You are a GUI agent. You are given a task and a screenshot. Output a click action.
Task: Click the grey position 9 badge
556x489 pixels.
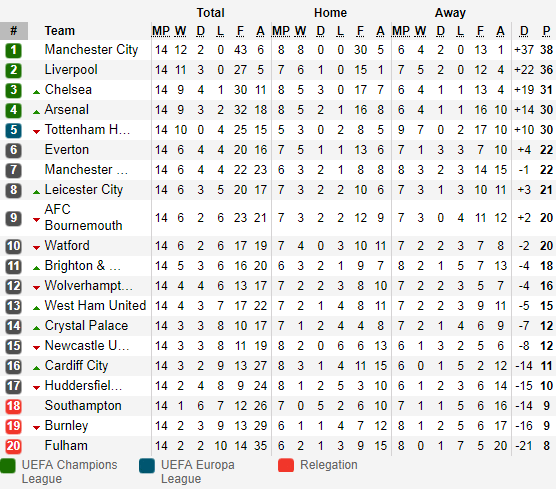click(13, 218)
